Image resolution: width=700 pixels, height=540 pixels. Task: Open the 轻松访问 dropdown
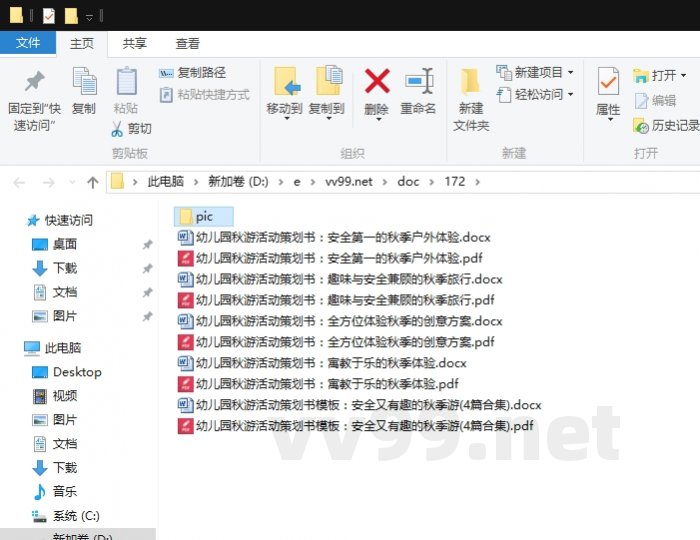point(535,95)
